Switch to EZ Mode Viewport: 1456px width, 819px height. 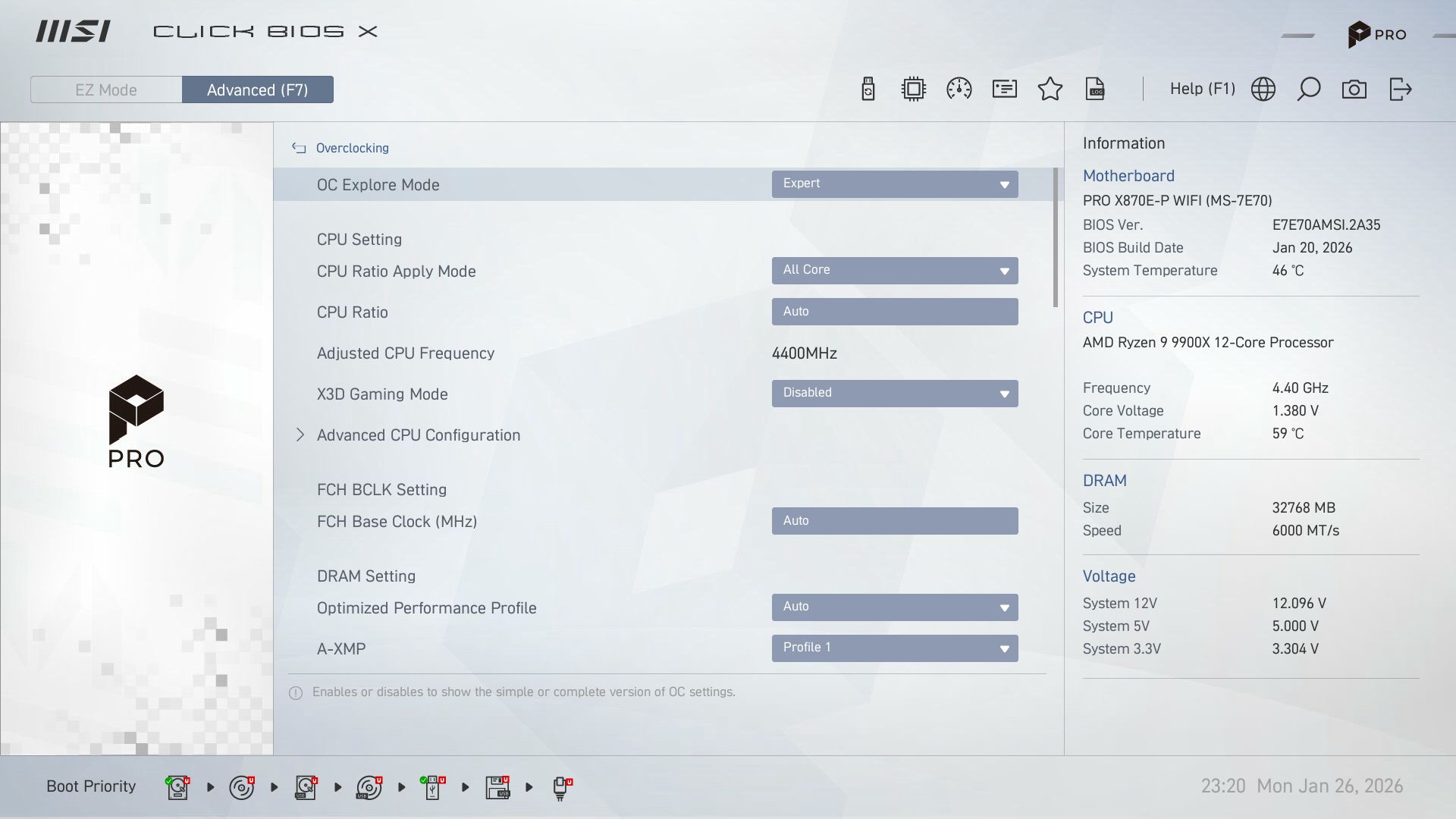pos(106,89)
